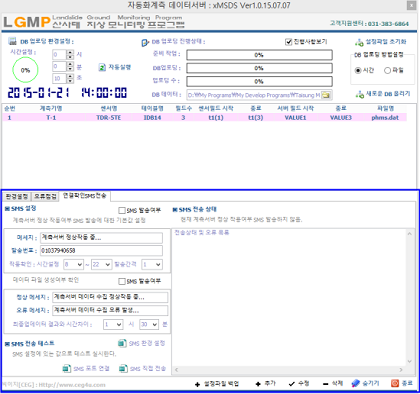Click the 숨기기 hide icon
The image size is (420, 394).
point(356,383)
